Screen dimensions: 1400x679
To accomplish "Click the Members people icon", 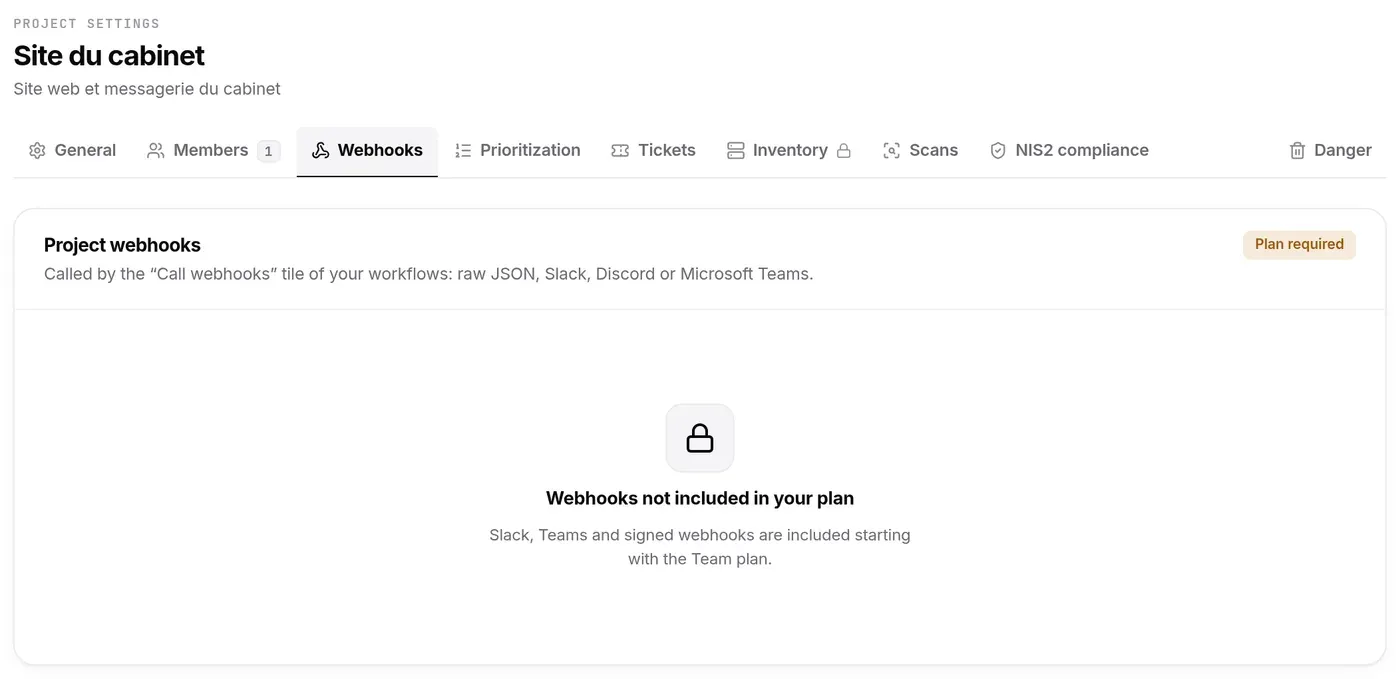I will (x=156, y=151).
